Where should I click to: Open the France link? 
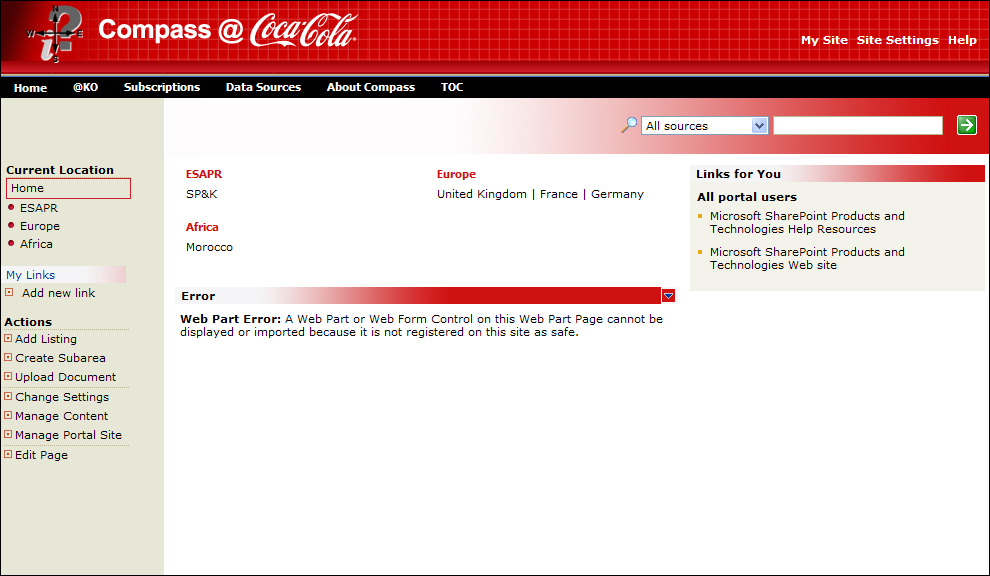(x=559, y=194)
